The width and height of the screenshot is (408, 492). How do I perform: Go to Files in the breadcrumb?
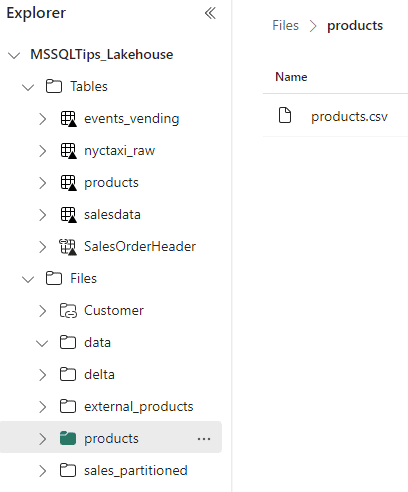[285, 26]
